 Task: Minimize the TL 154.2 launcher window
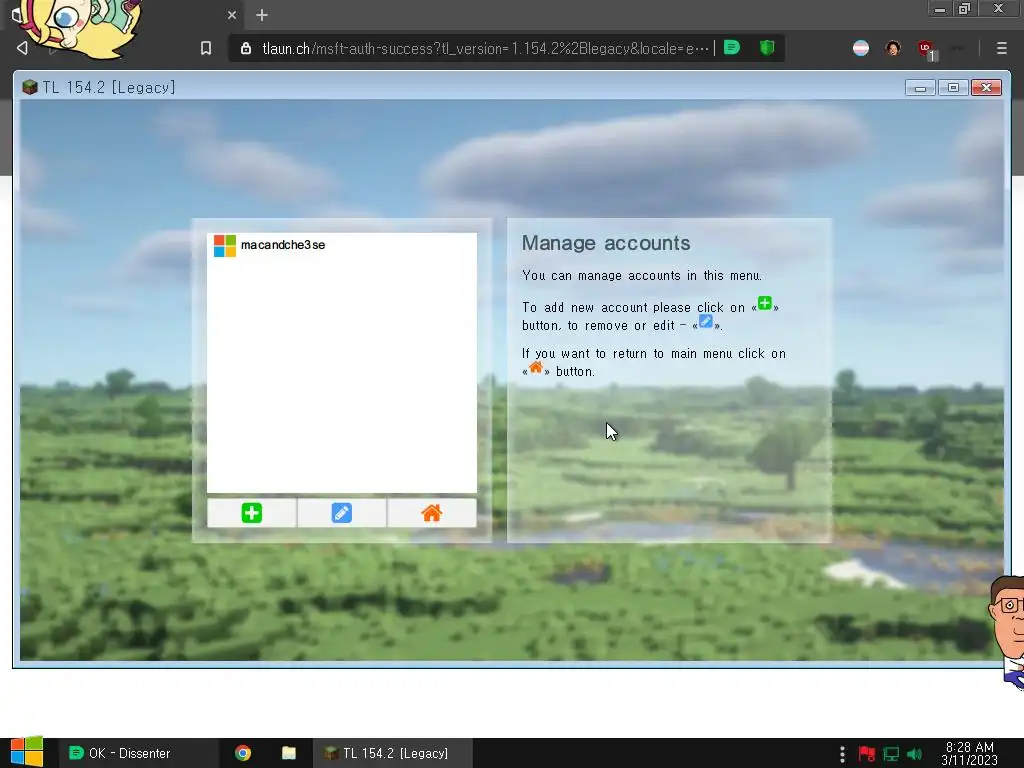coord(920,88)
